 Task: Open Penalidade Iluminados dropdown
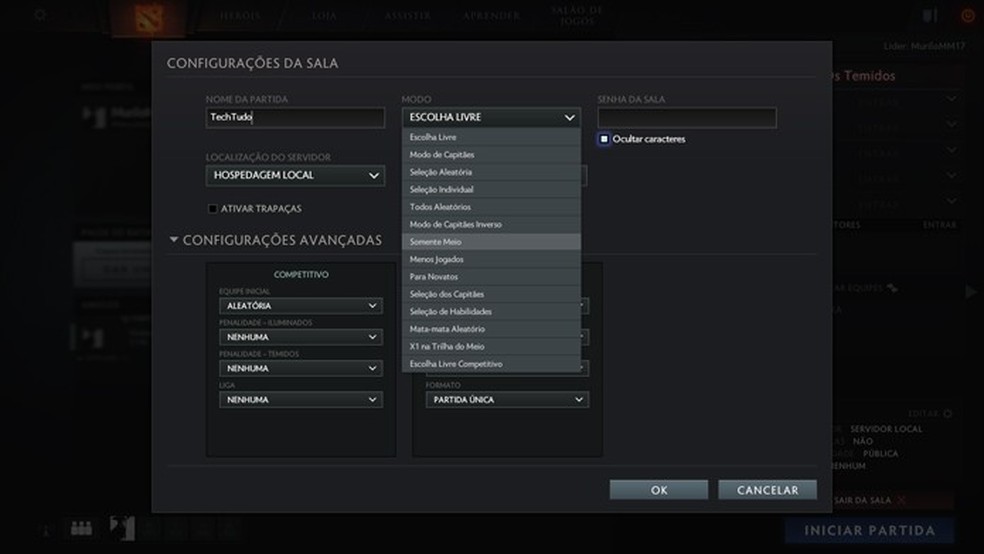301,337
